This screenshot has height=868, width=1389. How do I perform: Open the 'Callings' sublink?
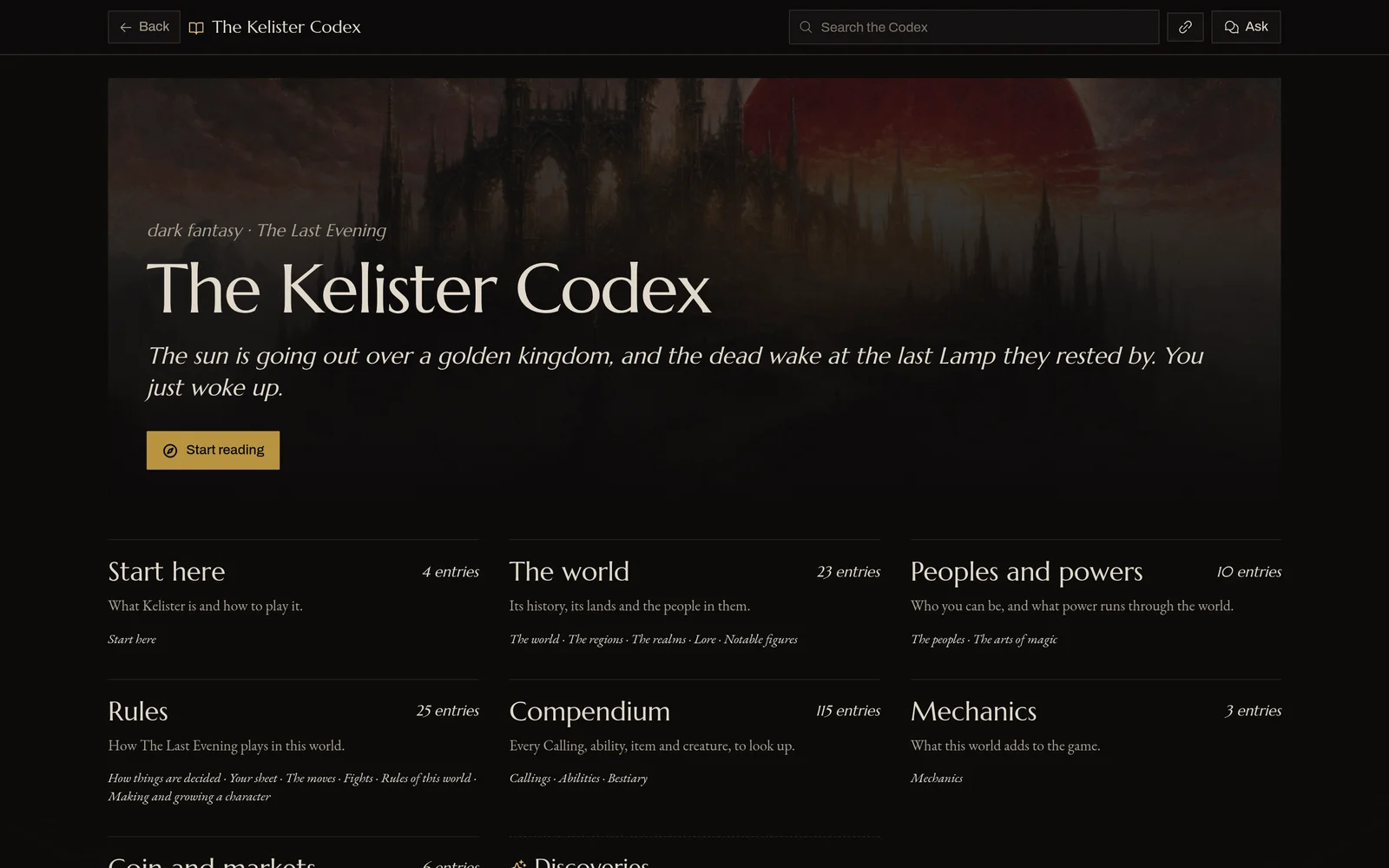[x=530, y=779]
